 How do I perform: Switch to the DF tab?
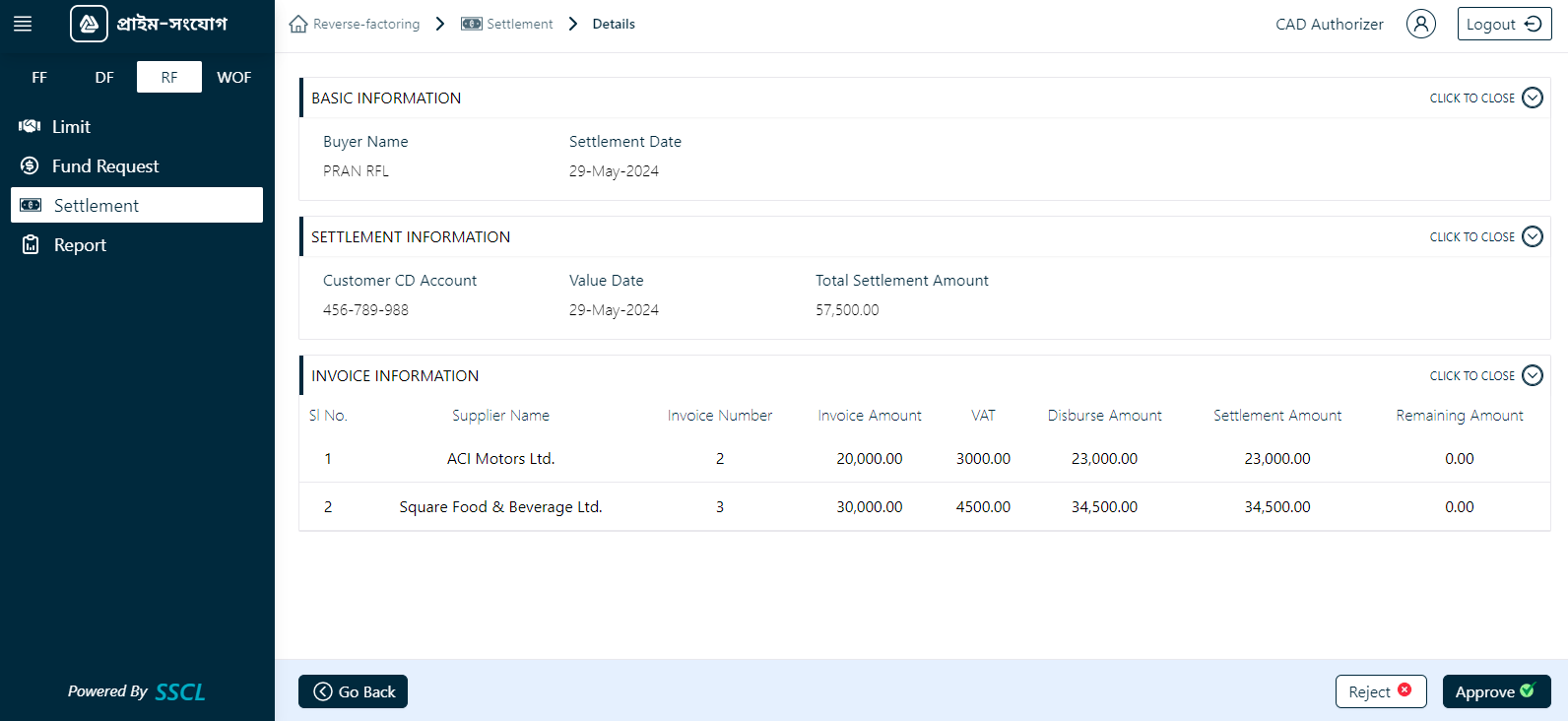coord(104,77)
